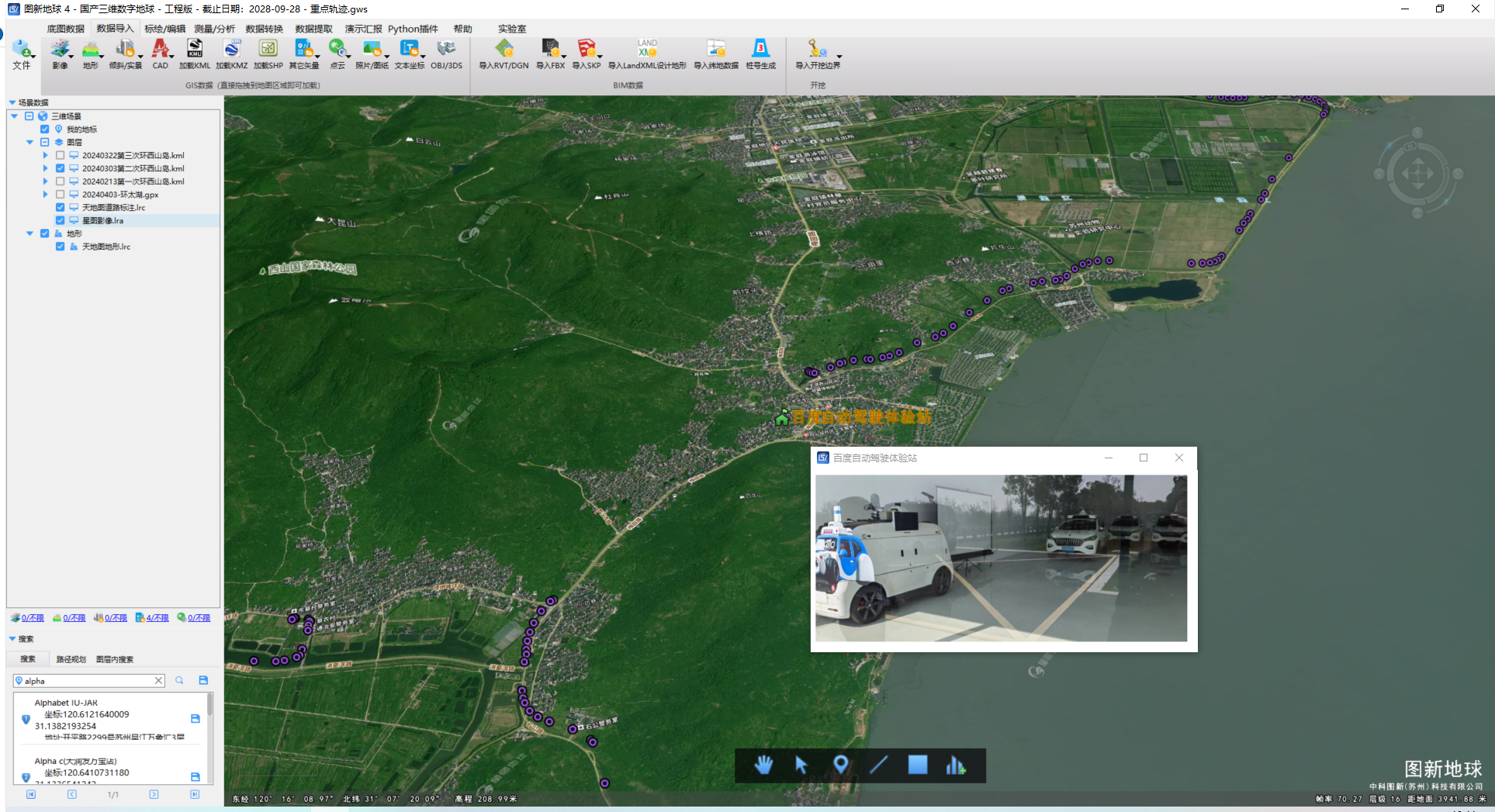Select the pan hand tool in map toolbar
Image resolution: width=1495 pixels, height=812 pixels.
pyautogui.click(x=763, y=765)
